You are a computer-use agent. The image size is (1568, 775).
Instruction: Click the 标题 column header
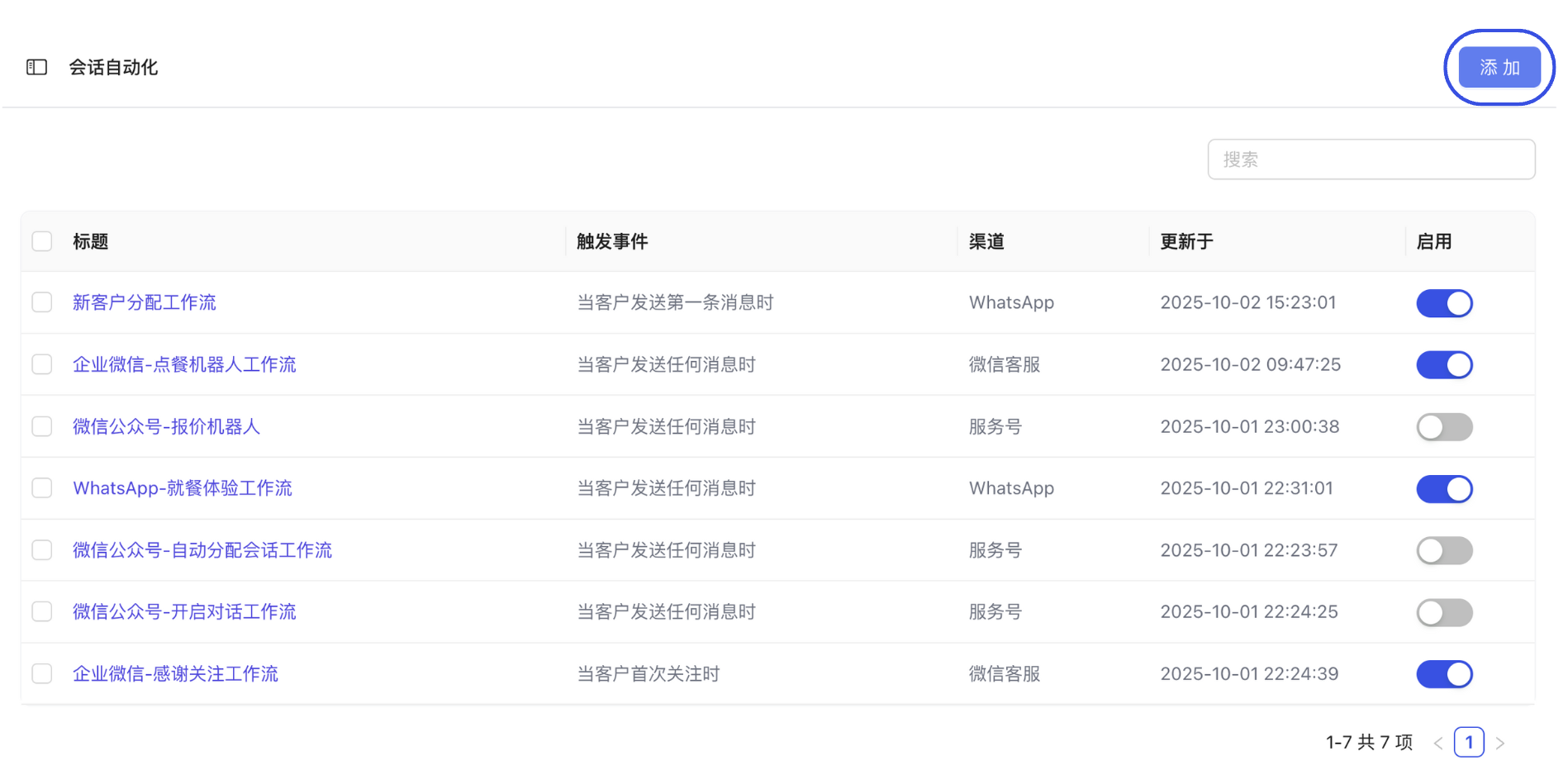tap(89, 240)
